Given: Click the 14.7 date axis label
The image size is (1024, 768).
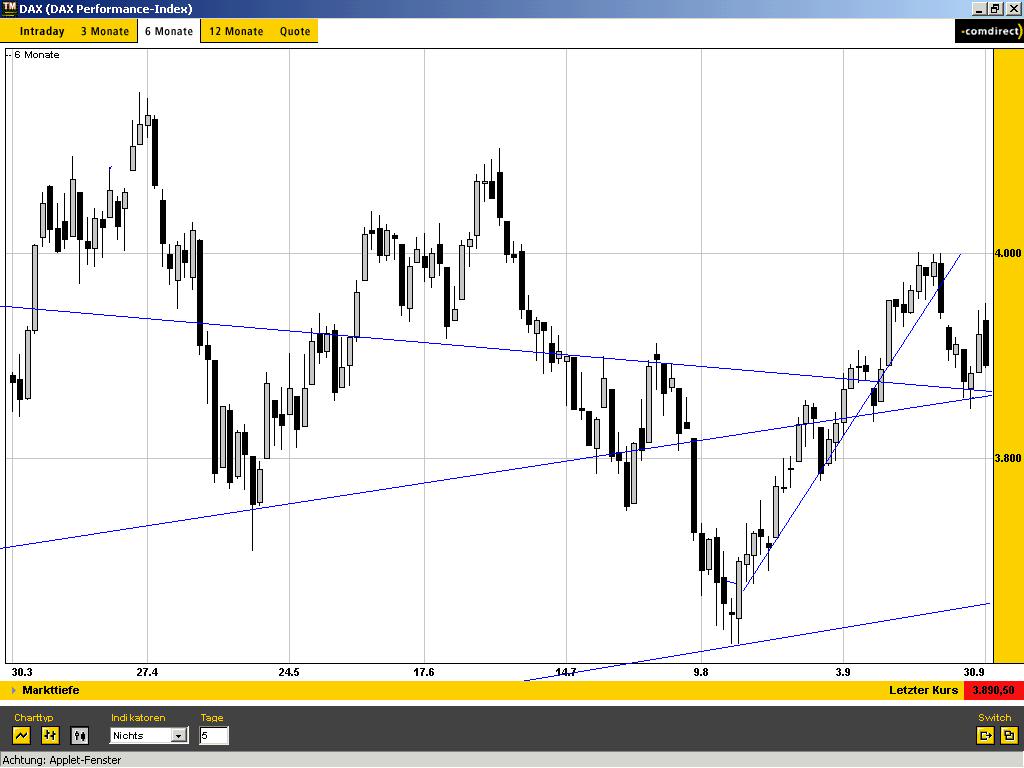Looking at the screenshot, I should tap(566, 672).
